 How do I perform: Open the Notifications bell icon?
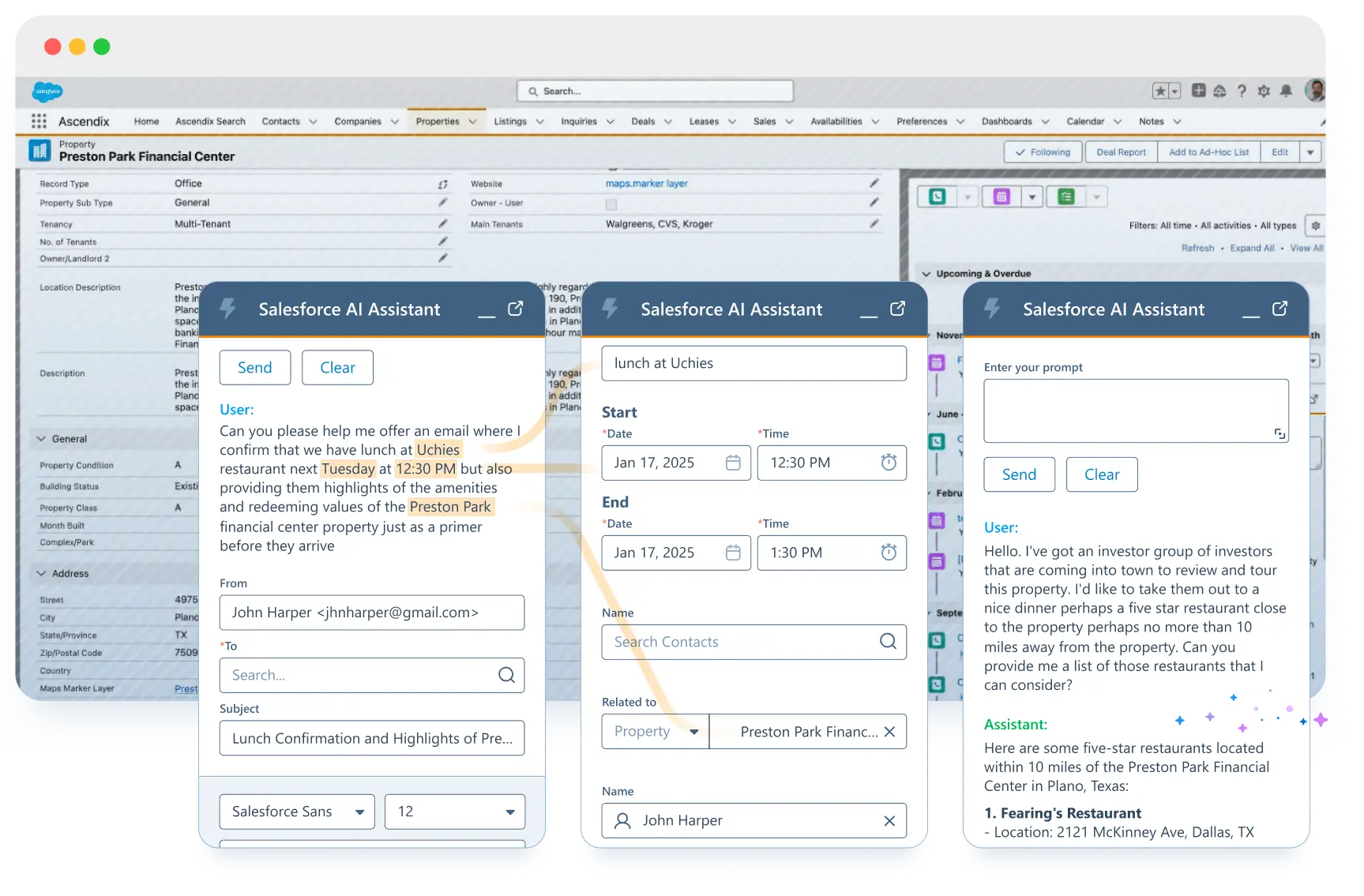click(x=1286, y=91)
